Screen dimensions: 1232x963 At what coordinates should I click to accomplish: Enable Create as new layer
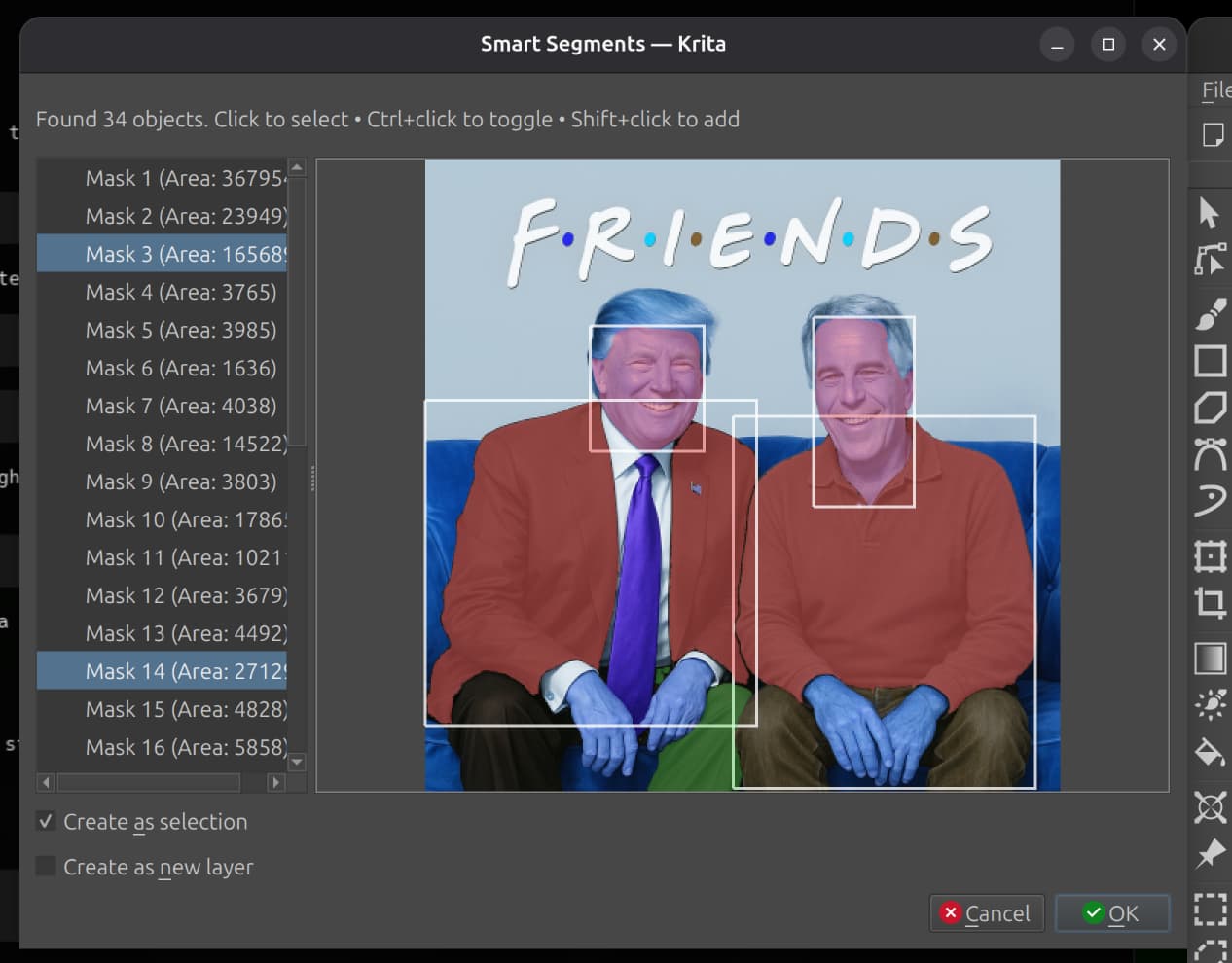46,867
